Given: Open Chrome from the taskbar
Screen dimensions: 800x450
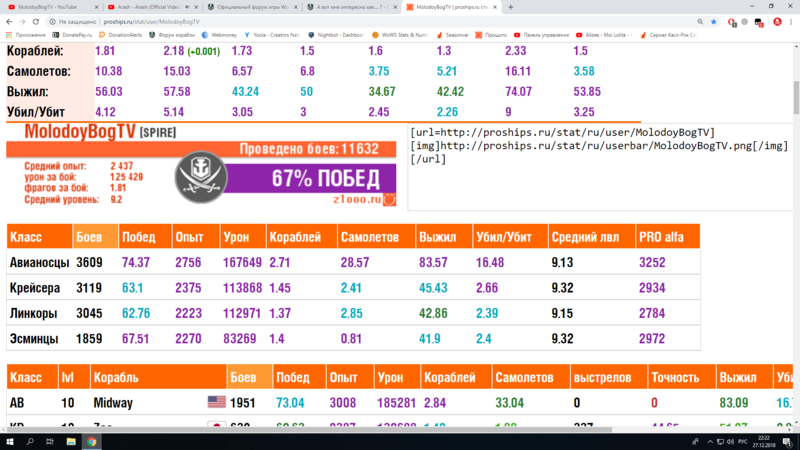Looking at the screenshot, I should coord(91,442).
